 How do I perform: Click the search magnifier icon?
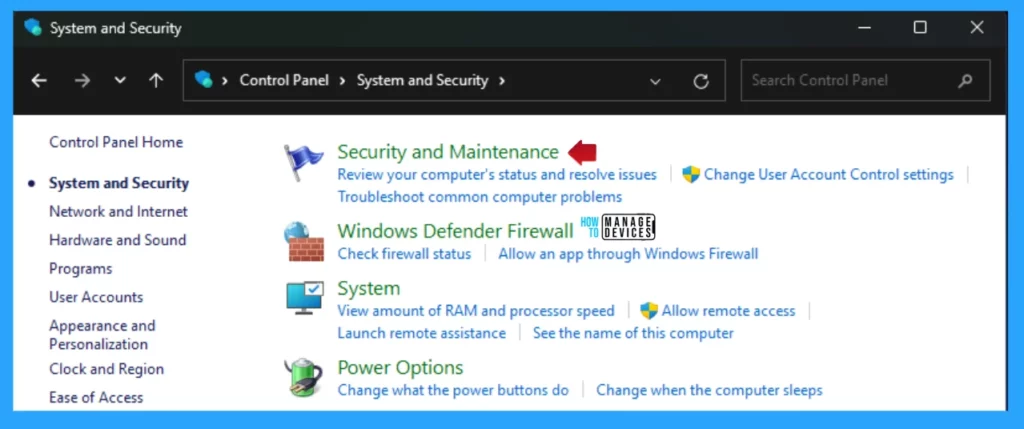(x=965, y=81)
